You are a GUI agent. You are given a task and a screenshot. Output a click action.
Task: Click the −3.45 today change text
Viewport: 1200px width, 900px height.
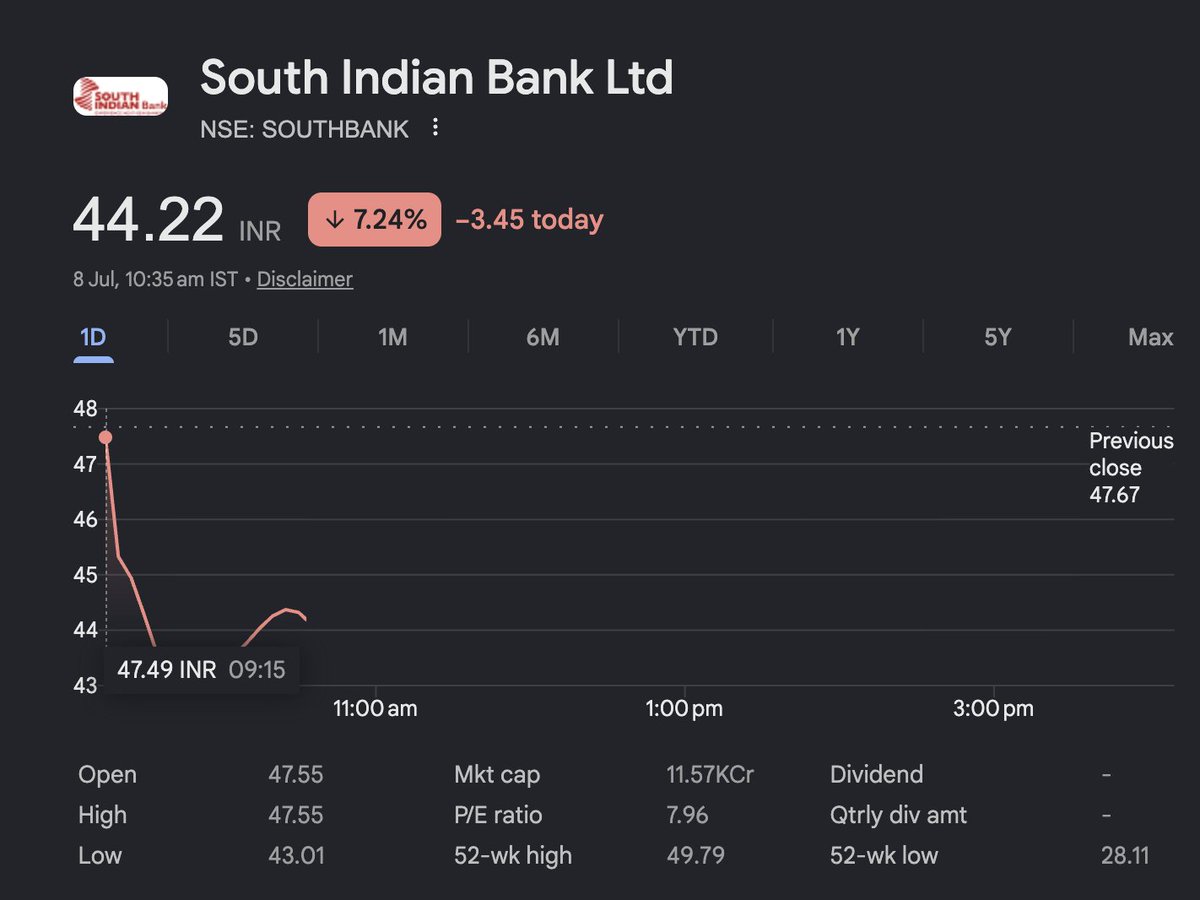click(529, 219)
